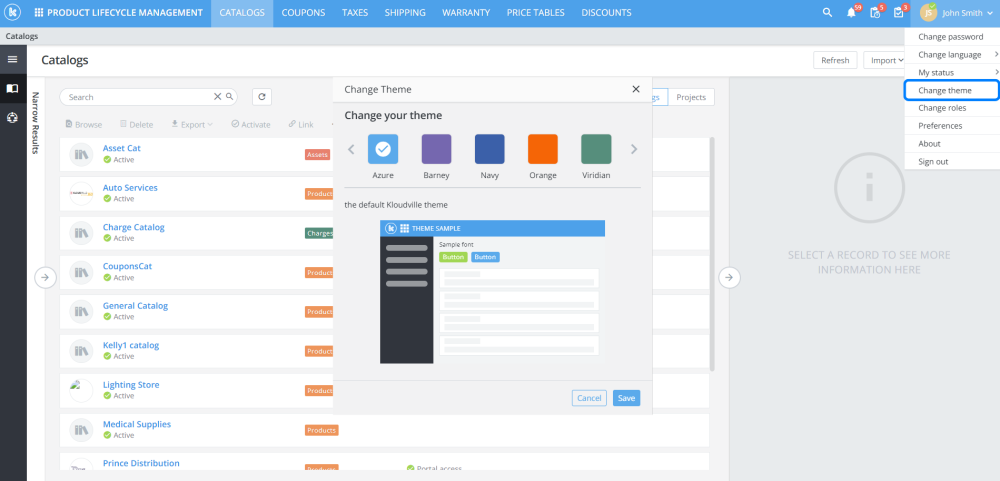Image resolution: width=1000 pixels, height=481 pixels.
Task: Click the reload button beside search box
Action: 262,97
